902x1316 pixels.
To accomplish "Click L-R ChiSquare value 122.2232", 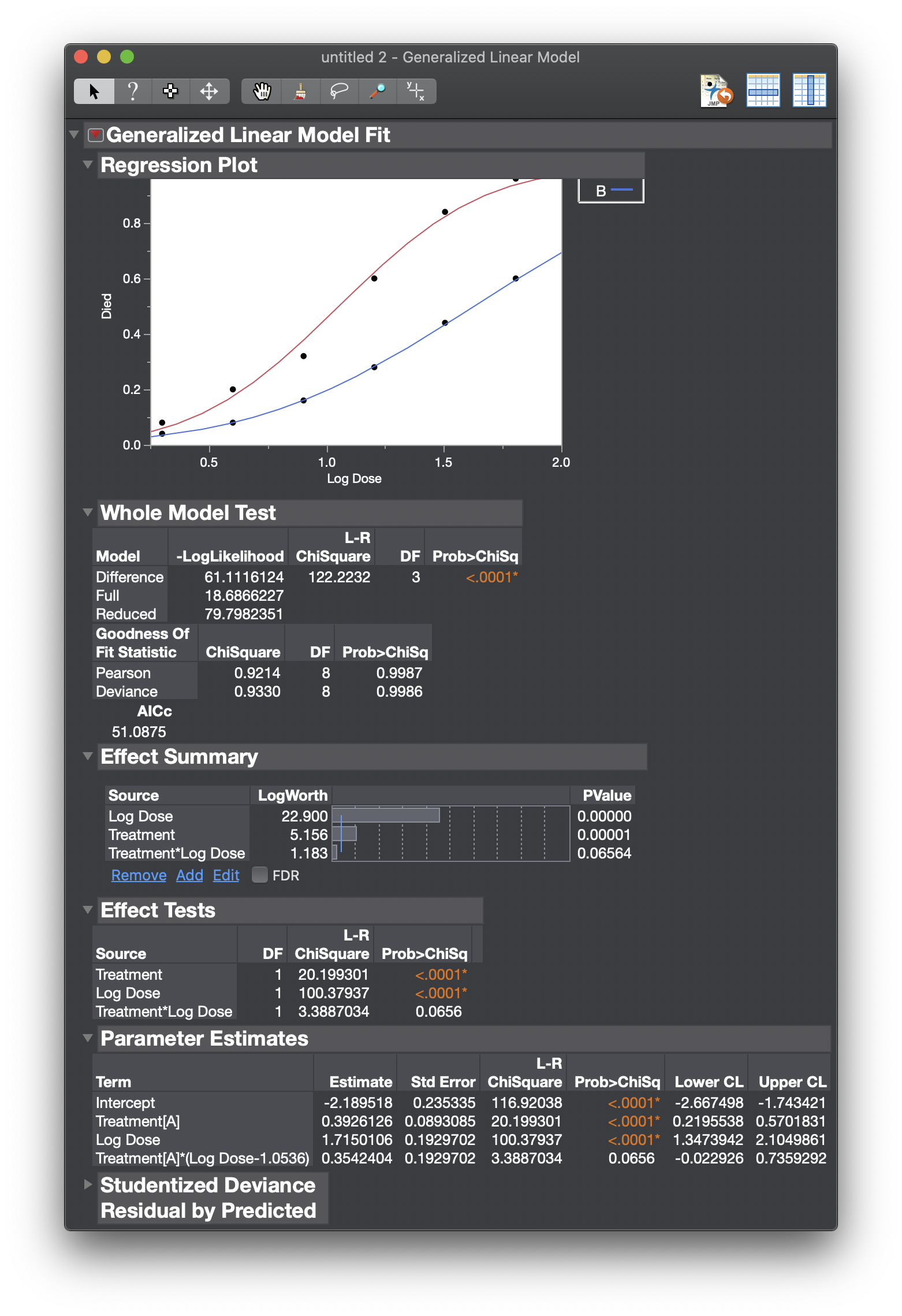I will click(339, 577).
